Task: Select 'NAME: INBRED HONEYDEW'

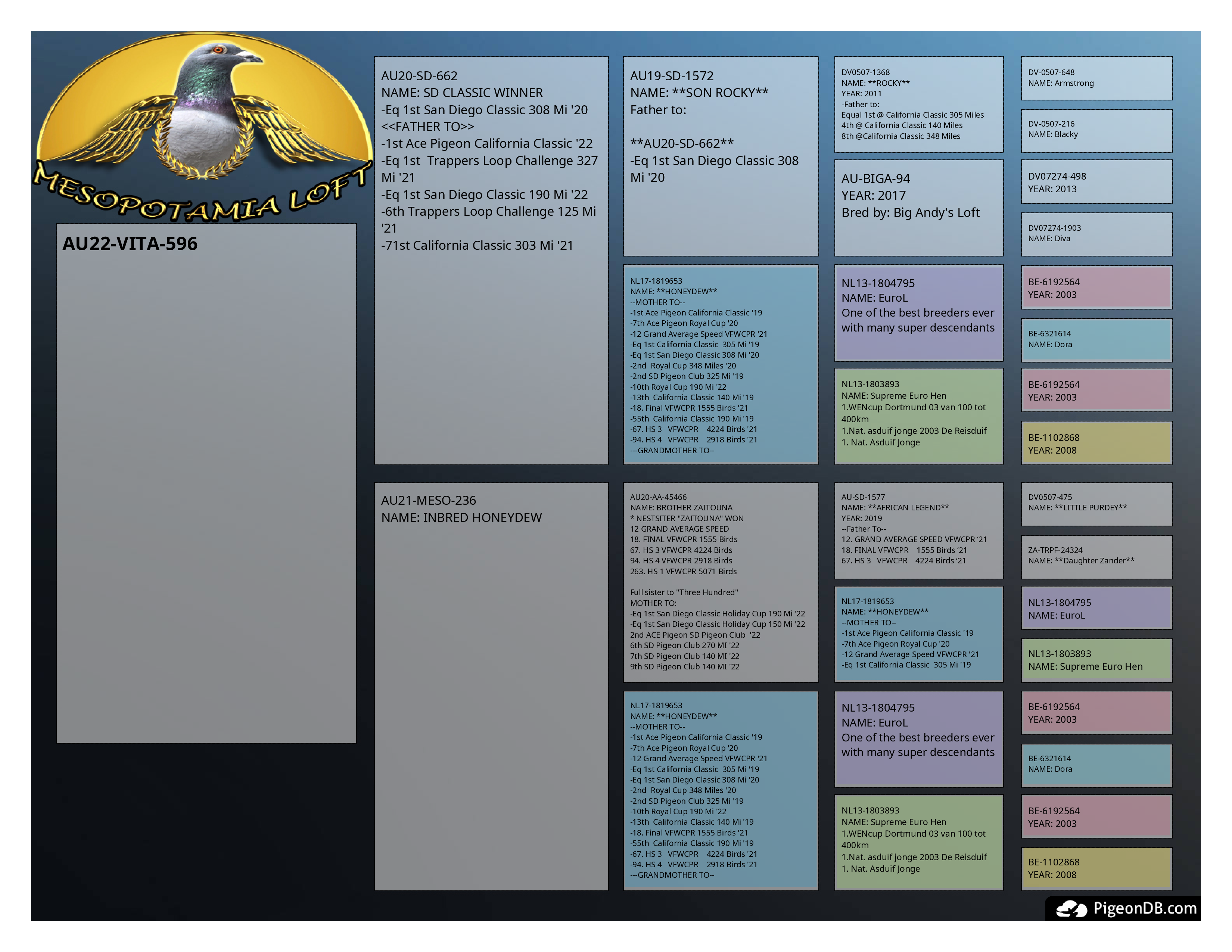Action: click(461, 518)
